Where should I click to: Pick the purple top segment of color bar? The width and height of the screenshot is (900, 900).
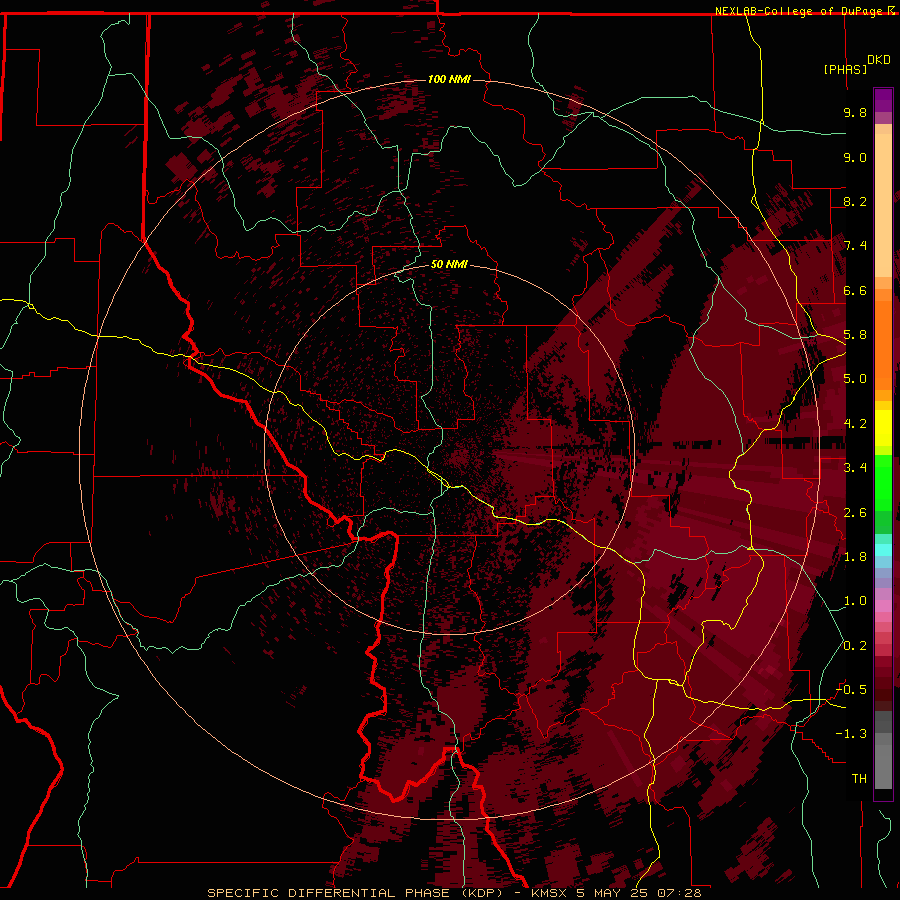(883, 100)
